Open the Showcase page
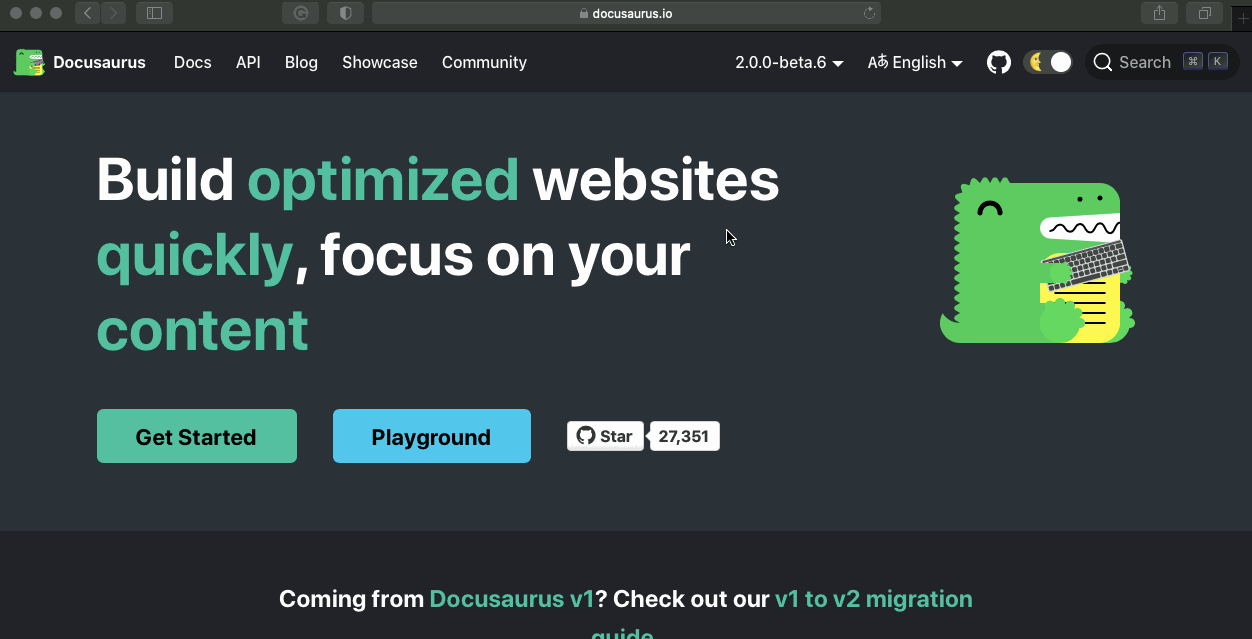This screenshot has height=639, width=1252. click(380, 62)
